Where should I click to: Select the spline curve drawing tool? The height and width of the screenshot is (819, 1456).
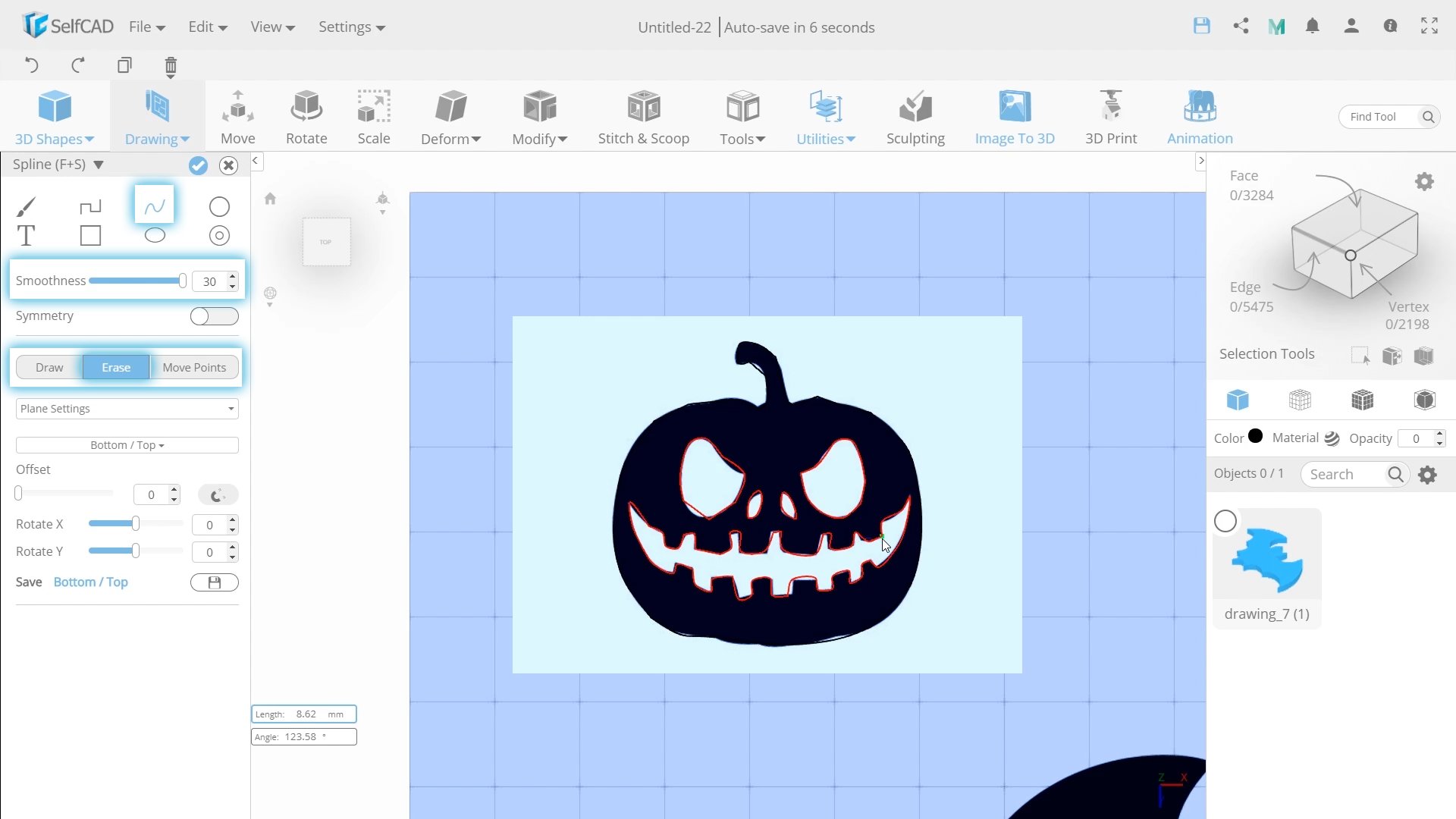(x=155, y=206)
